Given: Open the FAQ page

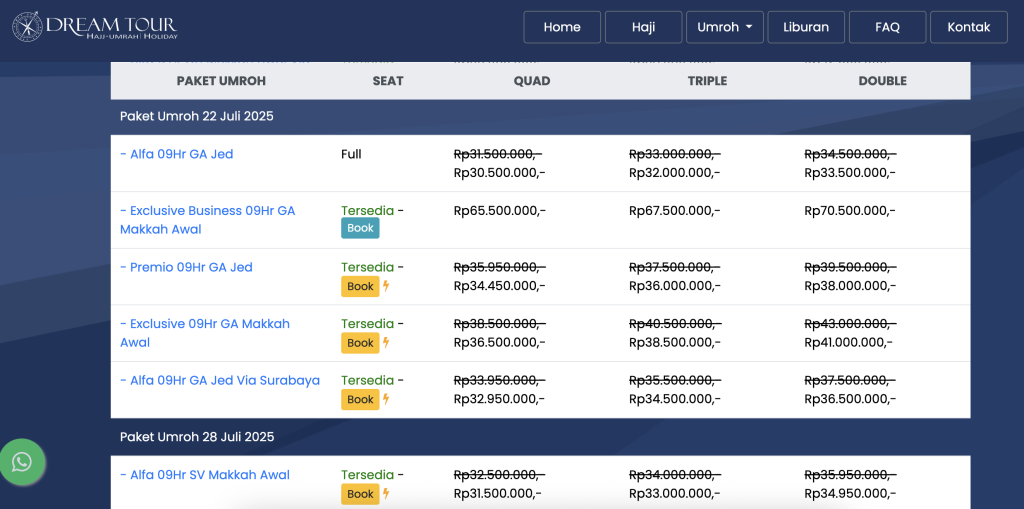Looking at the screenshot, I should click(888, 27).
